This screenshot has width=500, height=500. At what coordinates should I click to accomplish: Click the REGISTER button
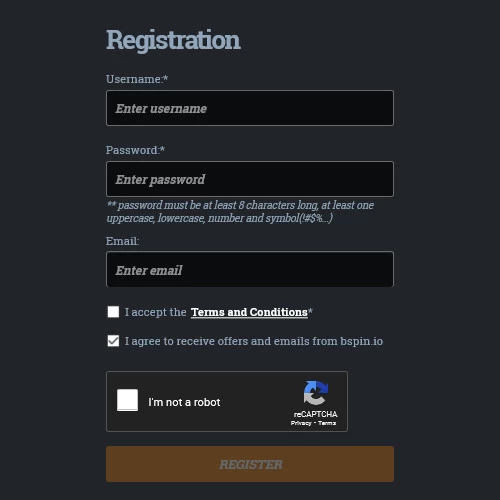coord(250,464)
